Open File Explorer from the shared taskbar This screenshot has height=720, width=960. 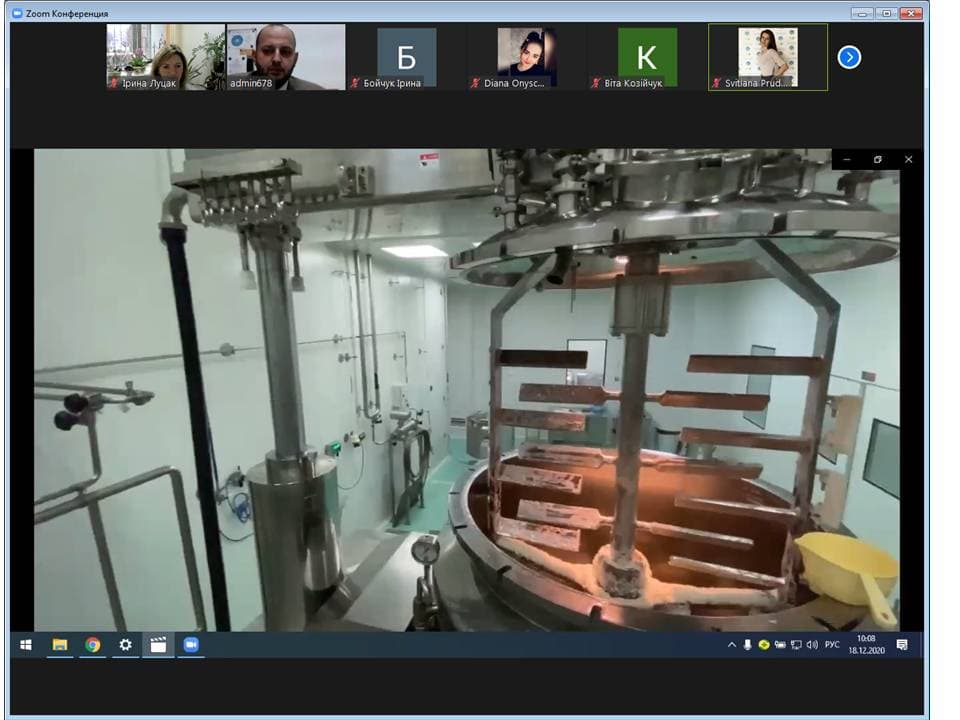click(x=59, y=645)
